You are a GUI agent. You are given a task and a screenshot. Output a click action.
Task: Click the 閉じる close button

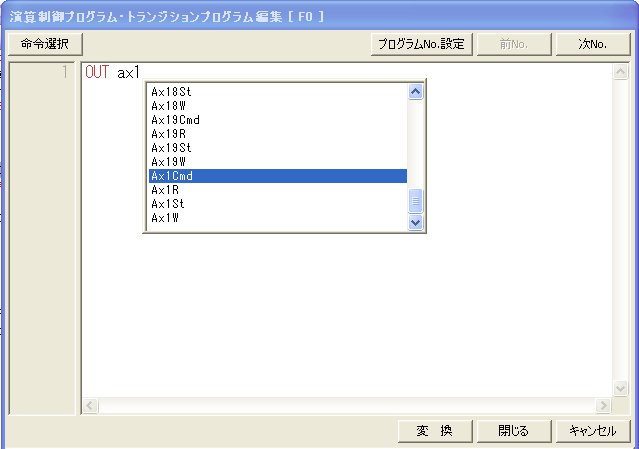click(513, 431)
